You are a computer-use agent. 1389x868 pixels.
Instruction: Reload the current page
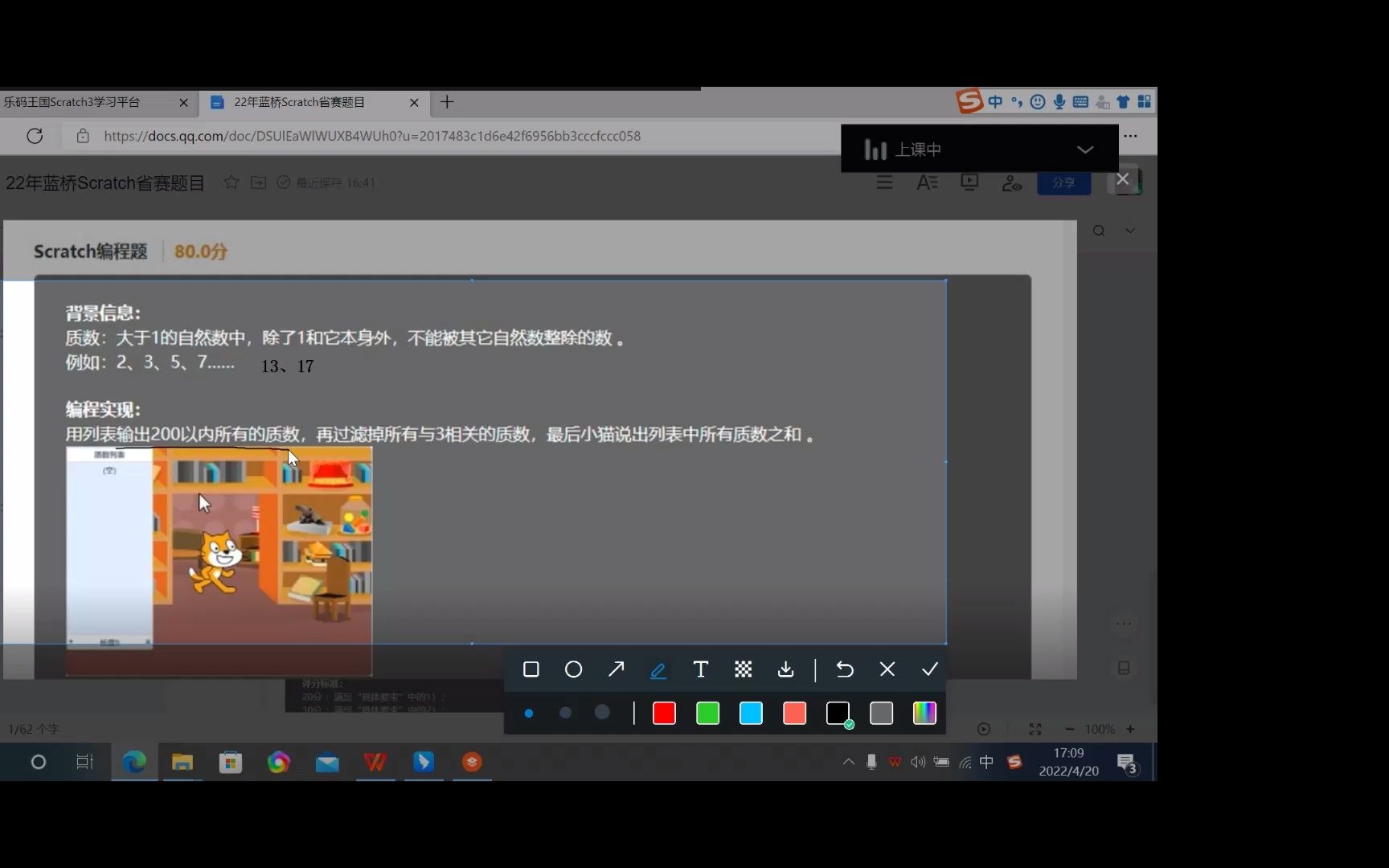(x=35, y=136)
